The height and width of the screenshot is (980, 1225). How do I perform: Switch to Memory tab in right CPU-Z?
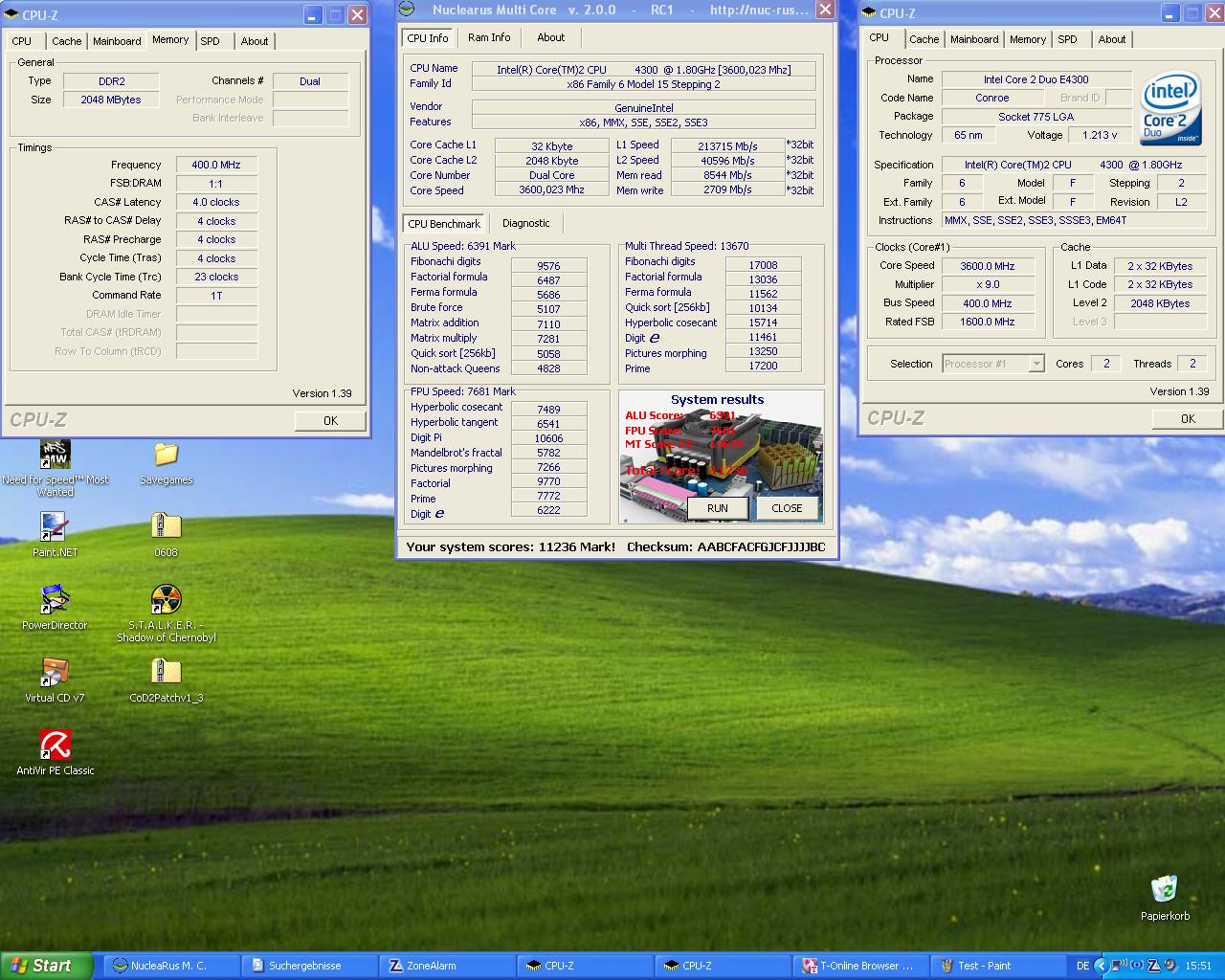click(1027, 39)
